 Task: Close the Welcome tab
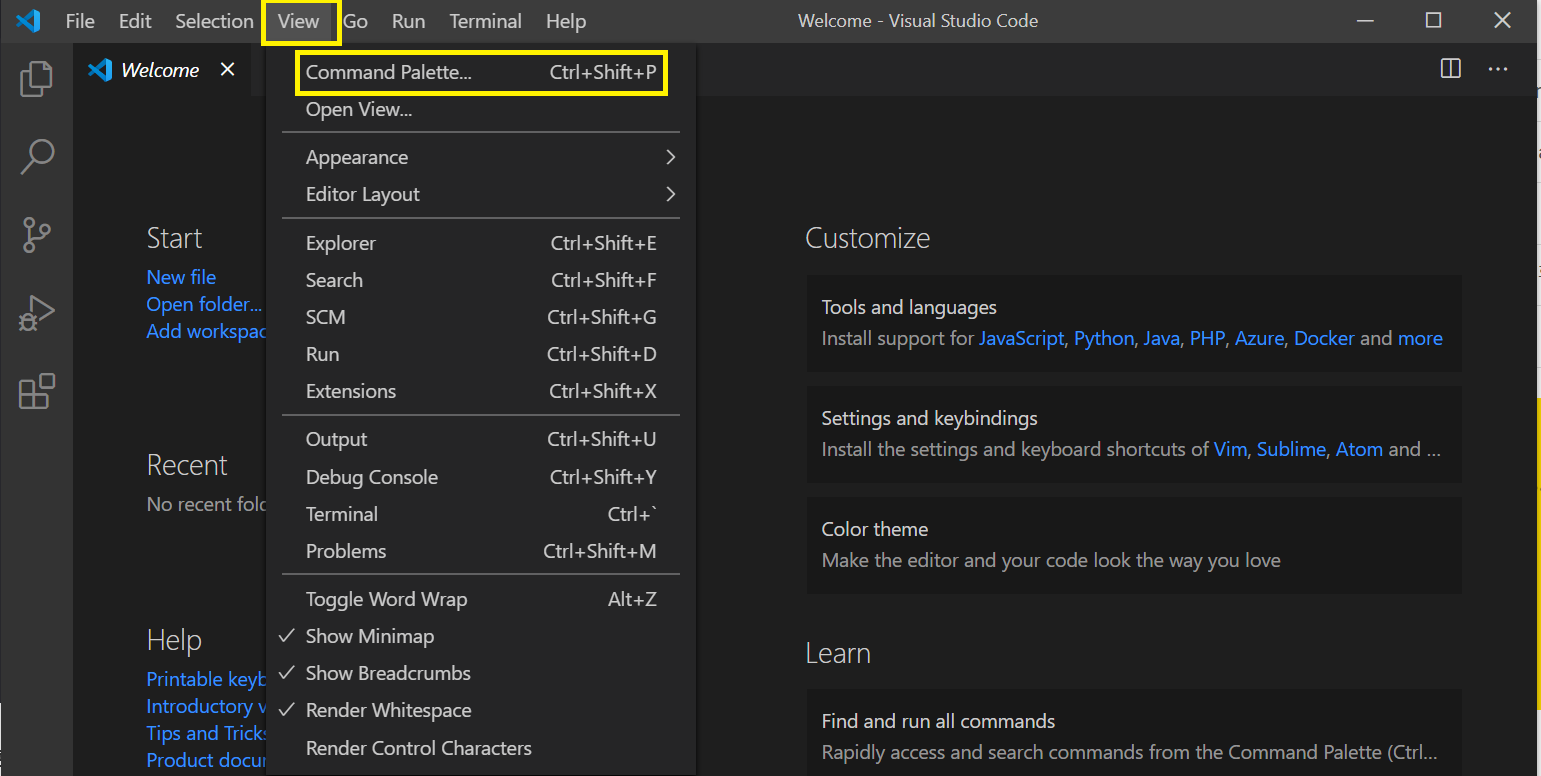coord(228,69)
